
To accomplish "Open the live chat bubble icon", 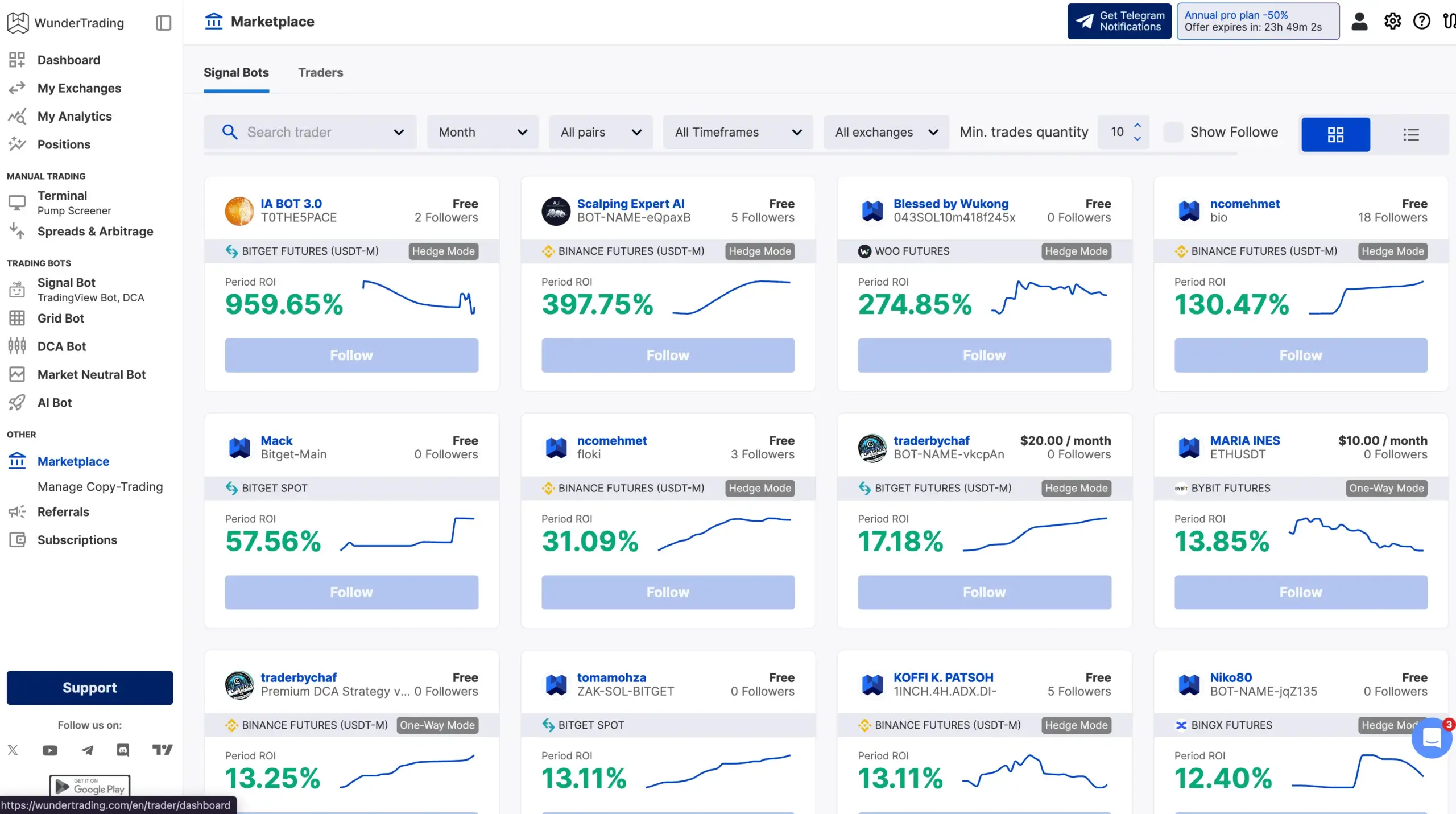I will pos(1432,738).
